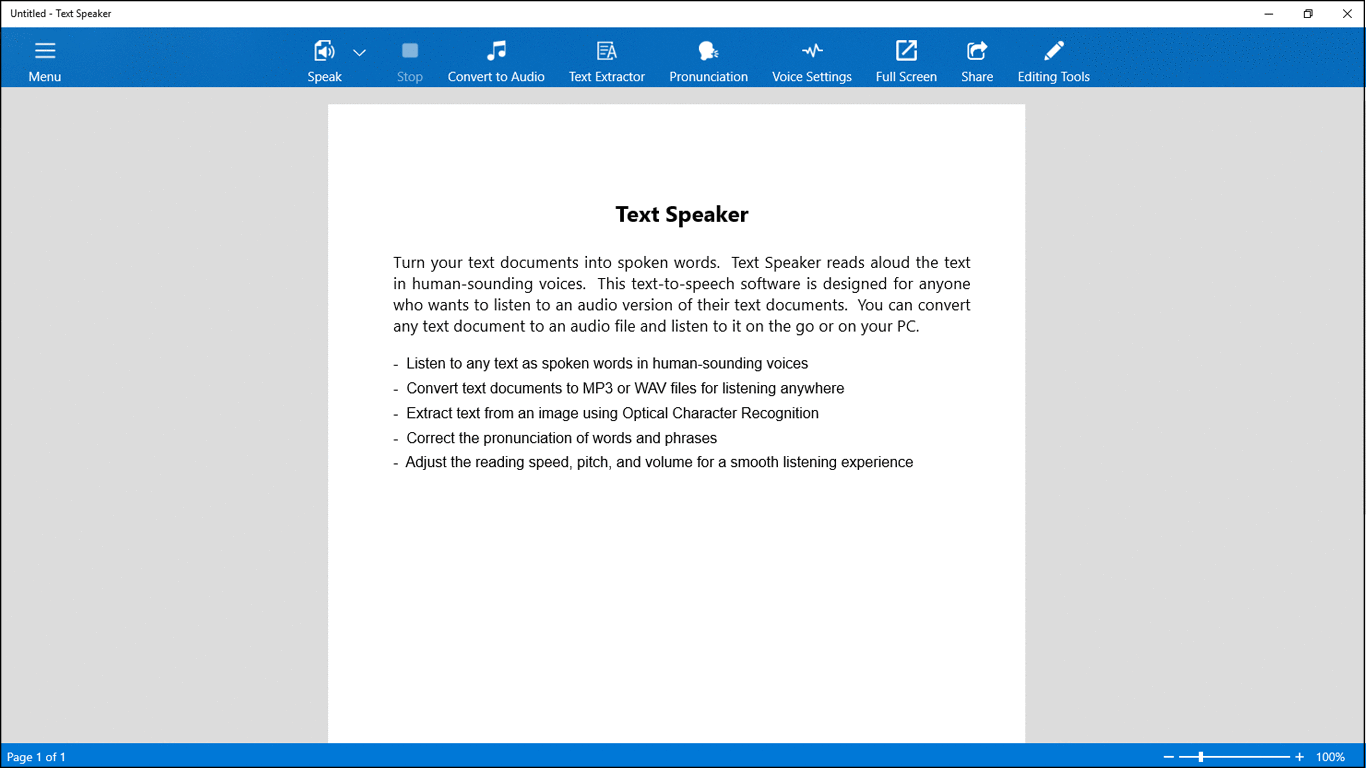
Task: Start reading with the Speak icon
Action: [324, 60]
